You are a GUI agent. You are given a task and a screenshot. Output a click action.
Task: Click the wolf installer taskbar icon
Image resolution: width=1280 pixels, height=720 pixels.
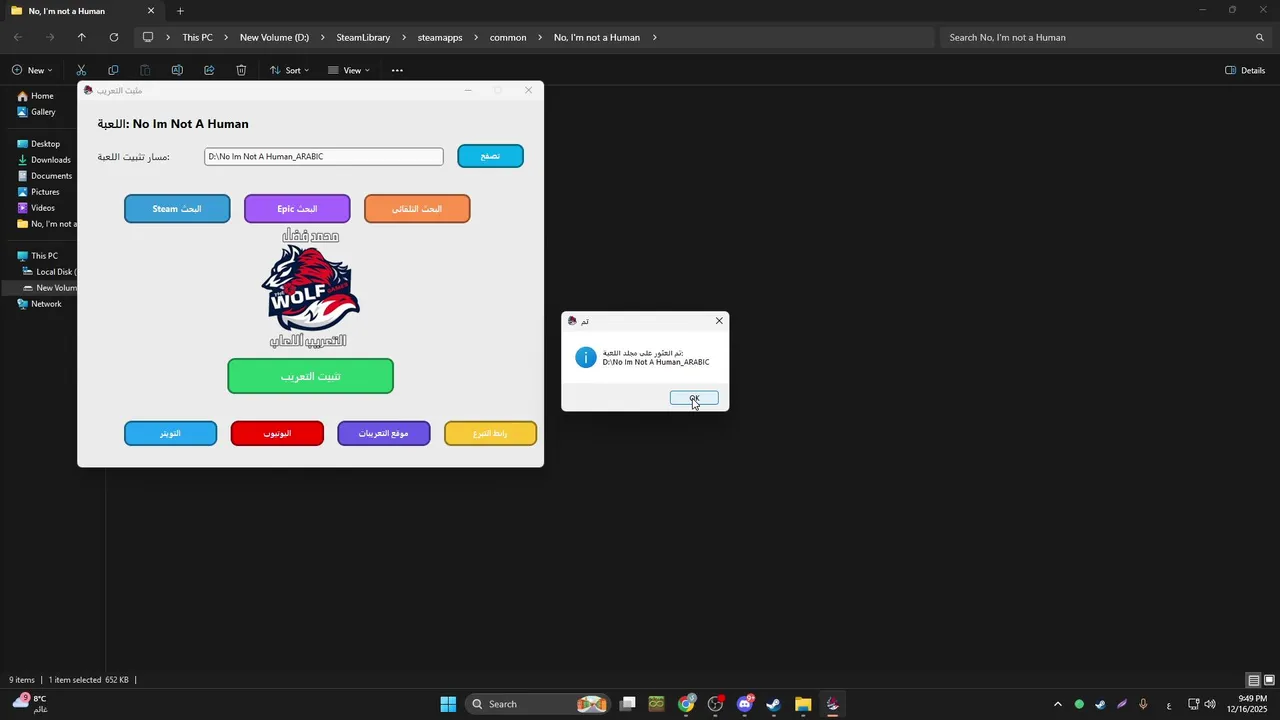click(832, 704)
